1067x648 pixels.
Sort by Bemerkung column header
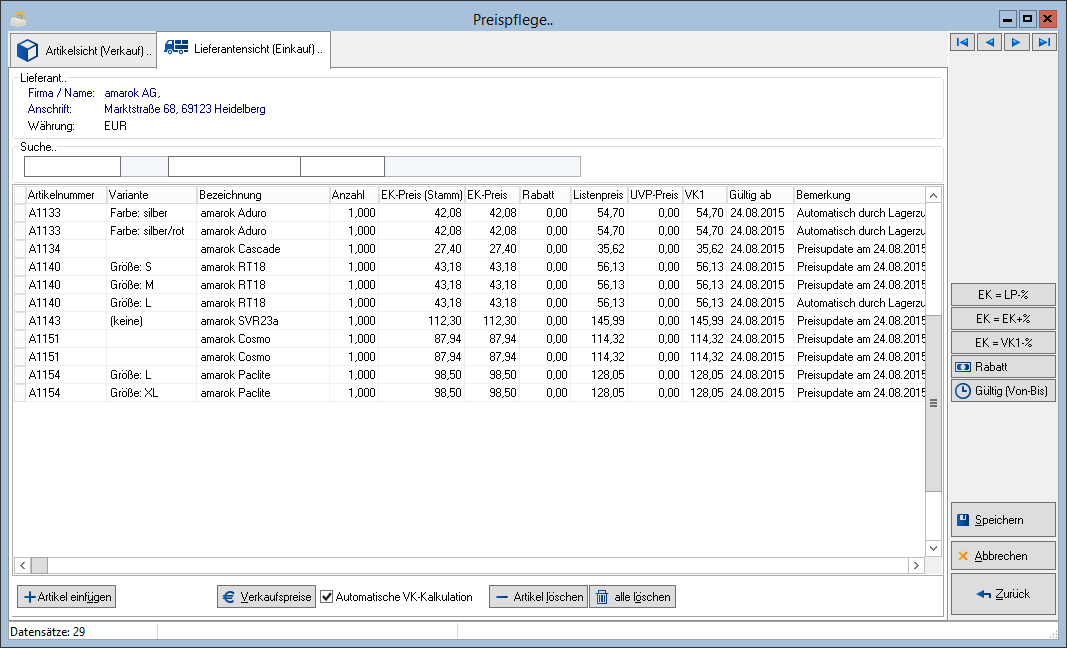[859, 195]
